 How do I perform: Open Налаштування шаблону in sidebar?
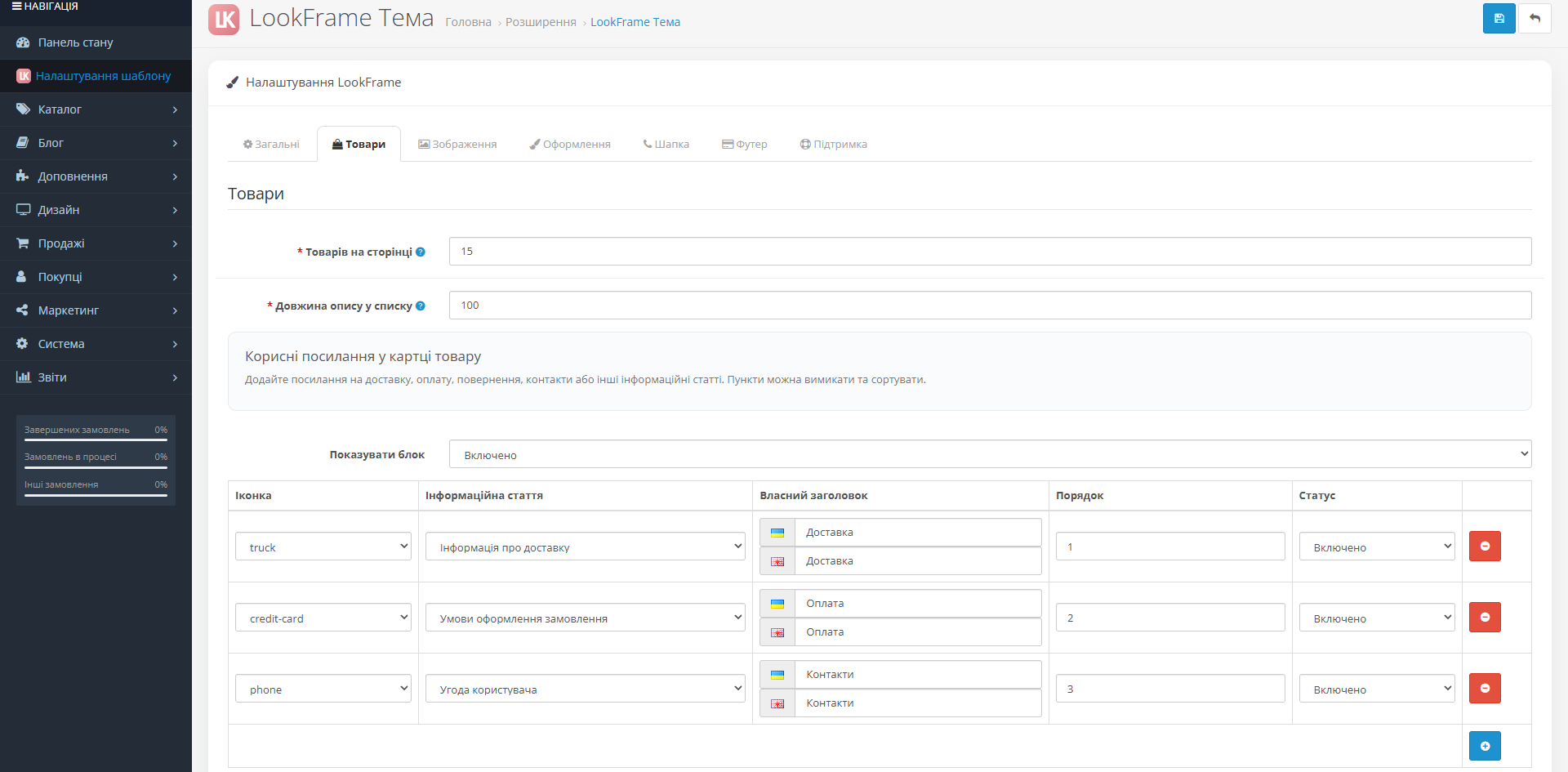point(96,76)
